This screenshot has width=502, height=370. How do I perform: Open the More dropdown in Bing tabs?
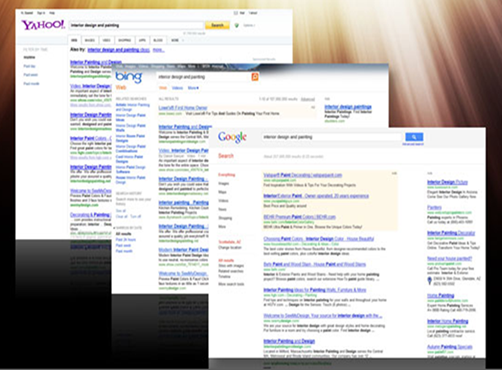193,88
